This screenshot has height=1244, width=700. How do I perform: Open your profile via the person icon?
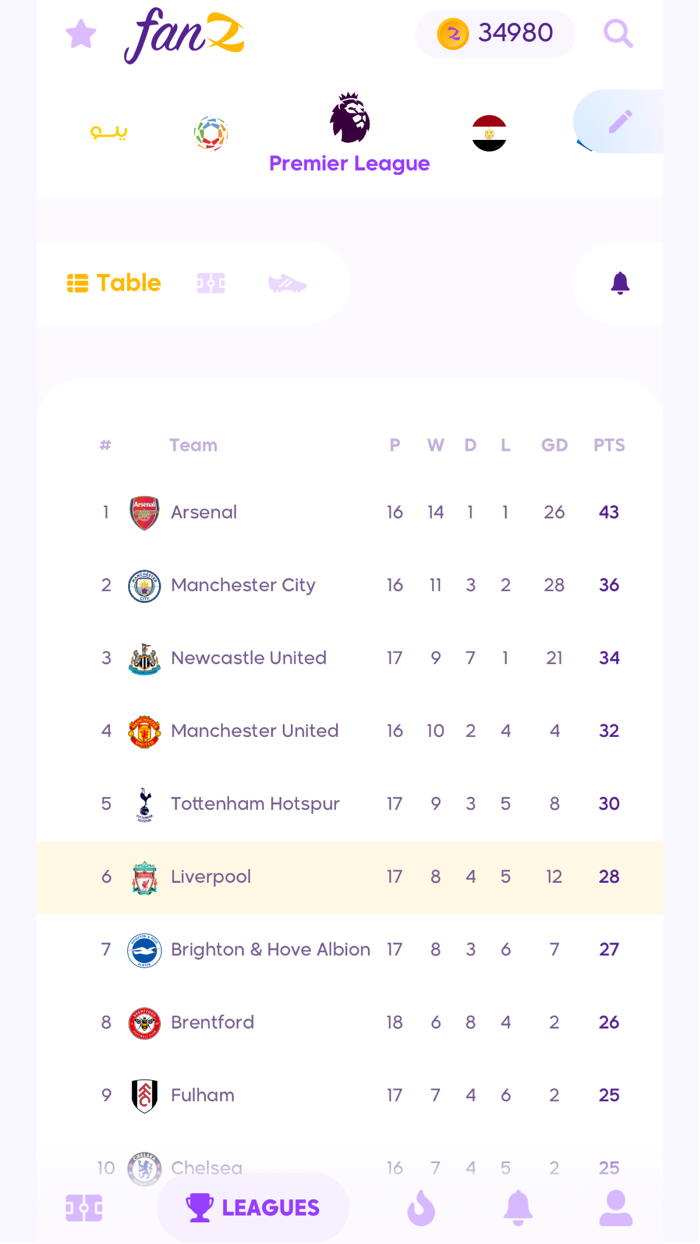[x=616, y=1208]
